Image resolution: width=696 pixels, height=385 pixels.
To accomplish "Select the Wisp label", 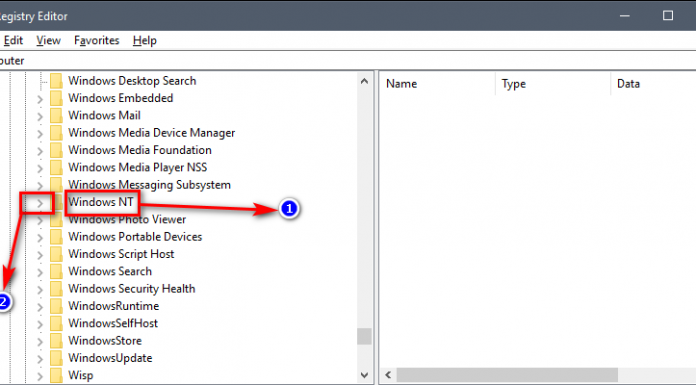I will [x=81, y=375].
